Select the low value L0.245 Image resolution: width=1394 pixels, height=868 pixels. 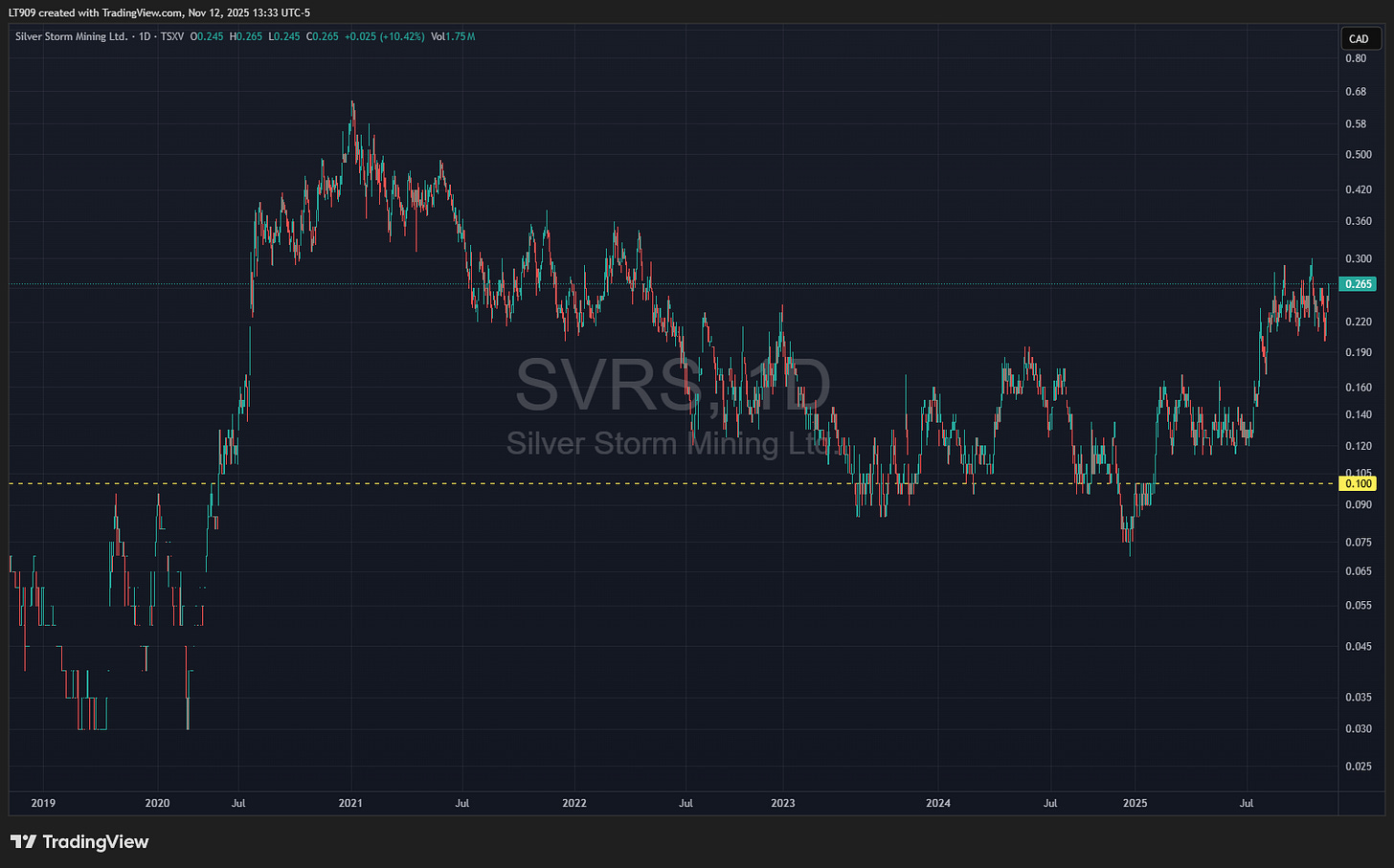click(283, 36)
